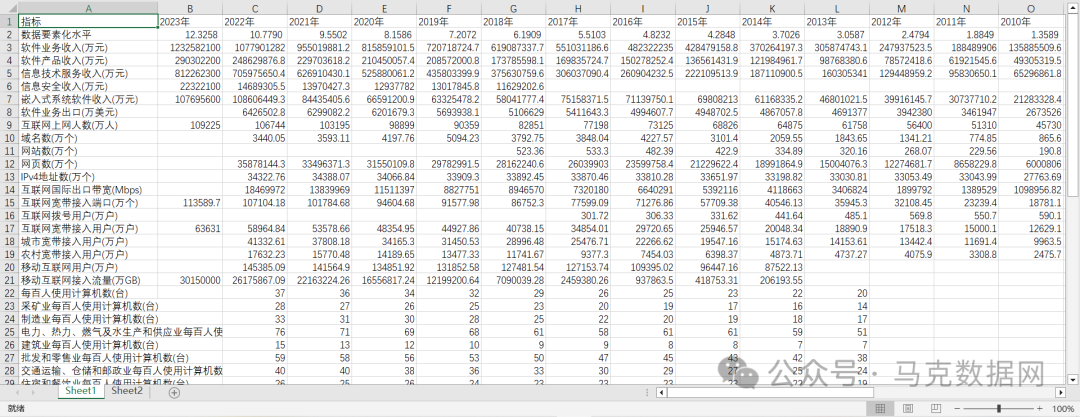Select value 109225 in column B

tap(189, 125)
